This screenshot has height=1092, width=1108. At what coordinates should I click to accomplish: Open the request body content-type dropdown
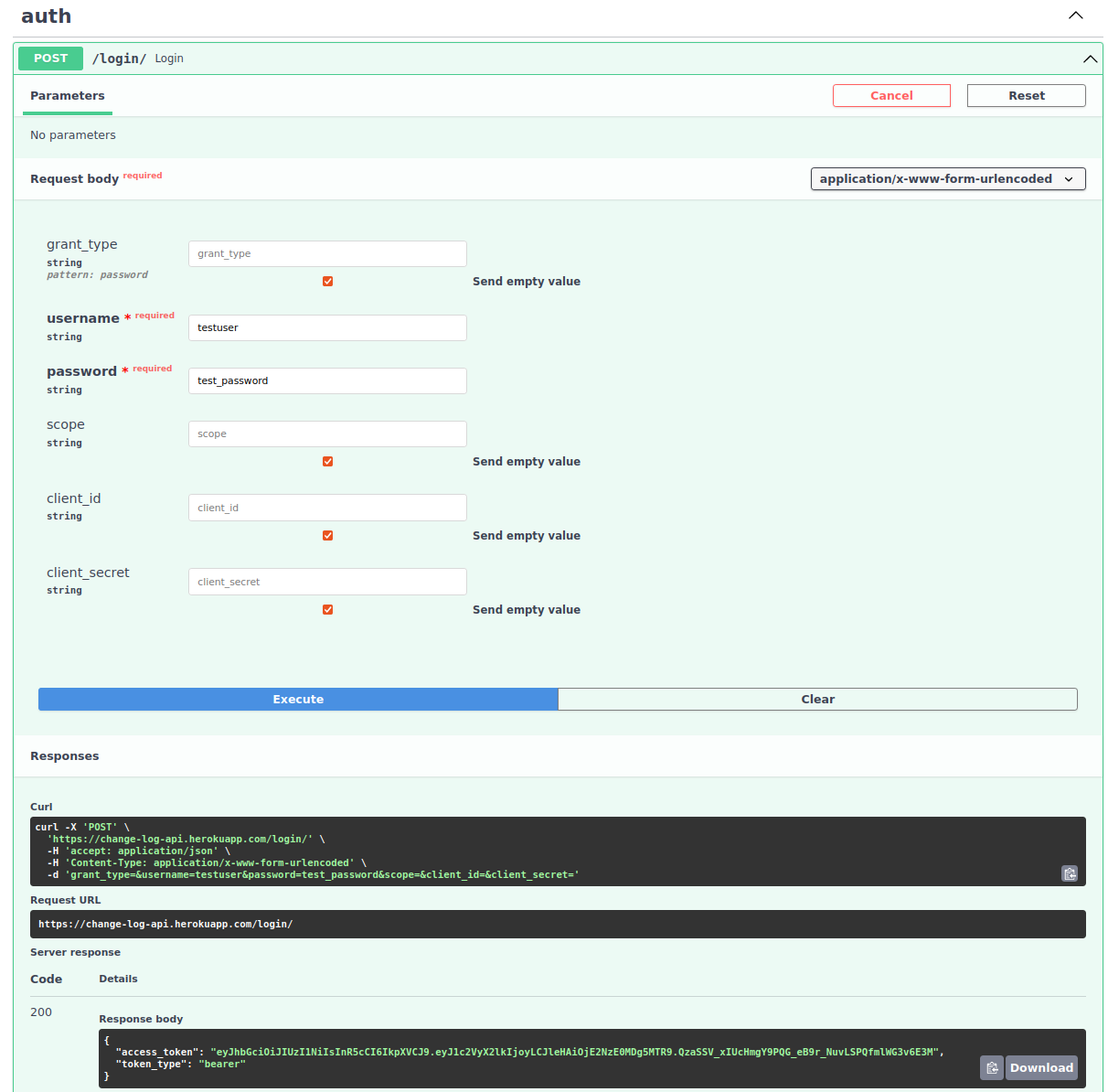(947, 178)
